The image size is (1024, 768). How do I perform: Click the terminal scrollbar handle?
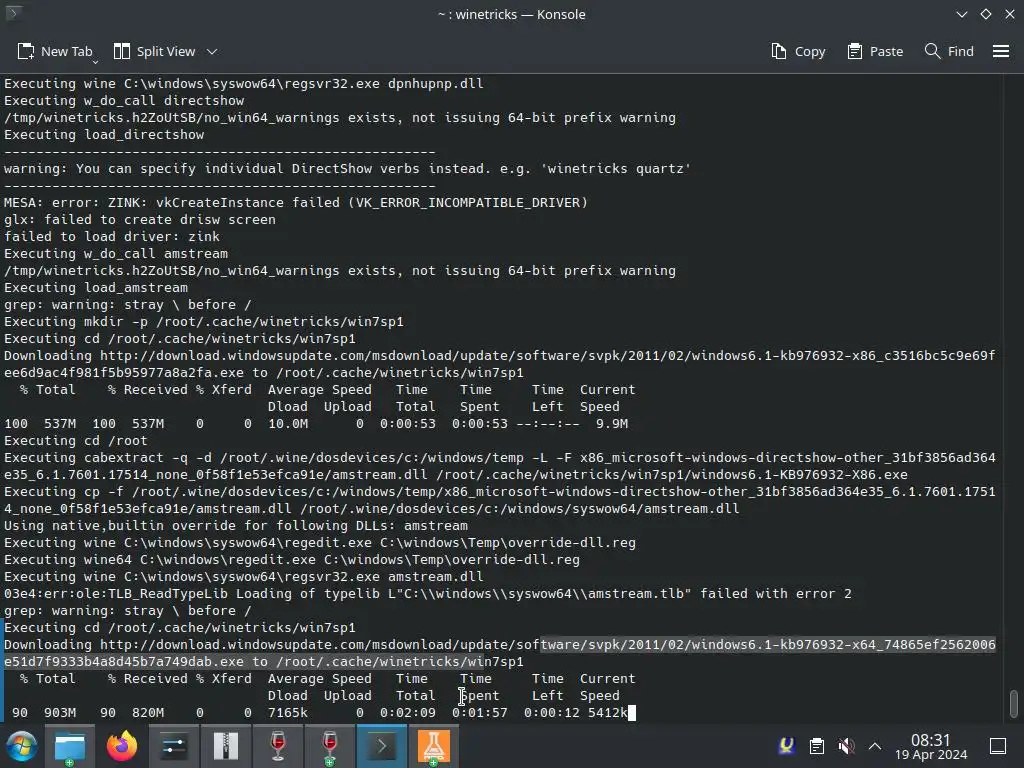tap(1014, 703)
